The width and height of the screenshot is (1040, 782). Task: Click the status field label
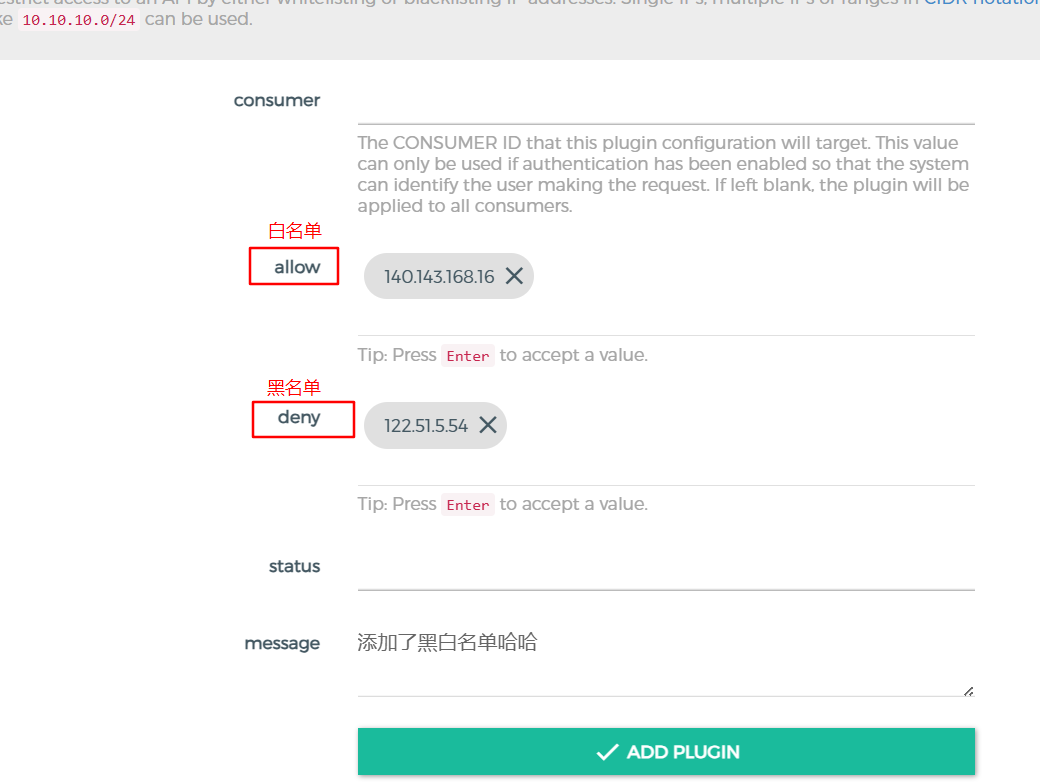pyautogui.click(x=294, y=566)
